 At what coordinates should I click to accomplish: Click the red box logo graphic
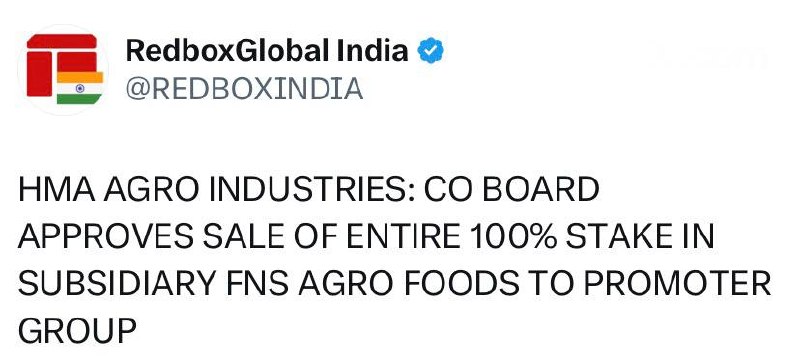click(x=62, y=64)
